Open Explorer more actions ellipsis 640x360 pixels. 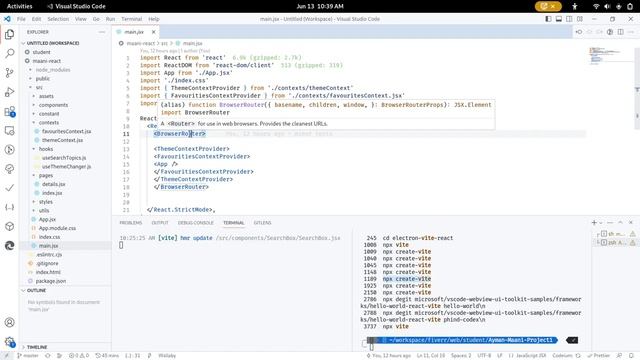coord(102,32)
